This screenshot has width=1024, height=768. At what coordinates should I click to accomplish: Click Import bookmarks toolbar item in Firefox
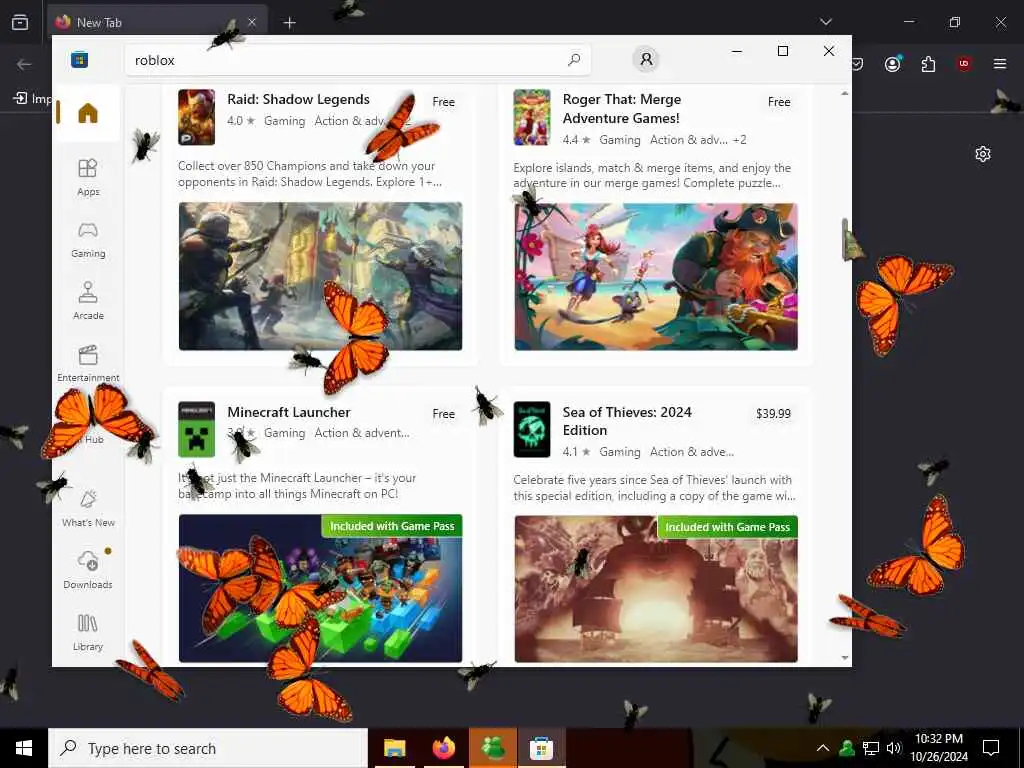32,99
